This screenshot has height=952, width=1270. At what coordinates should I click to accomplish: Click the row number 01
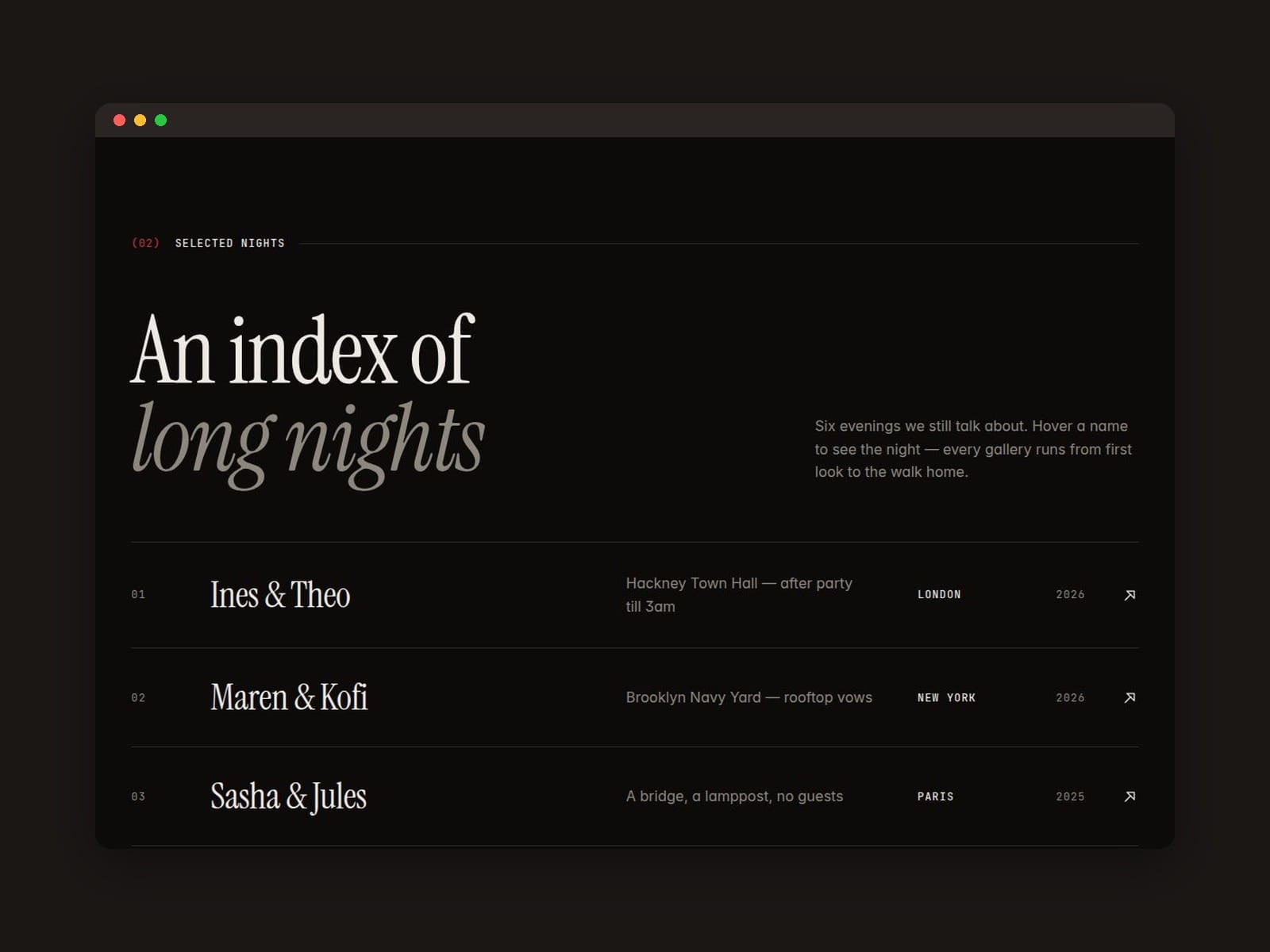(x=138, y=594)
